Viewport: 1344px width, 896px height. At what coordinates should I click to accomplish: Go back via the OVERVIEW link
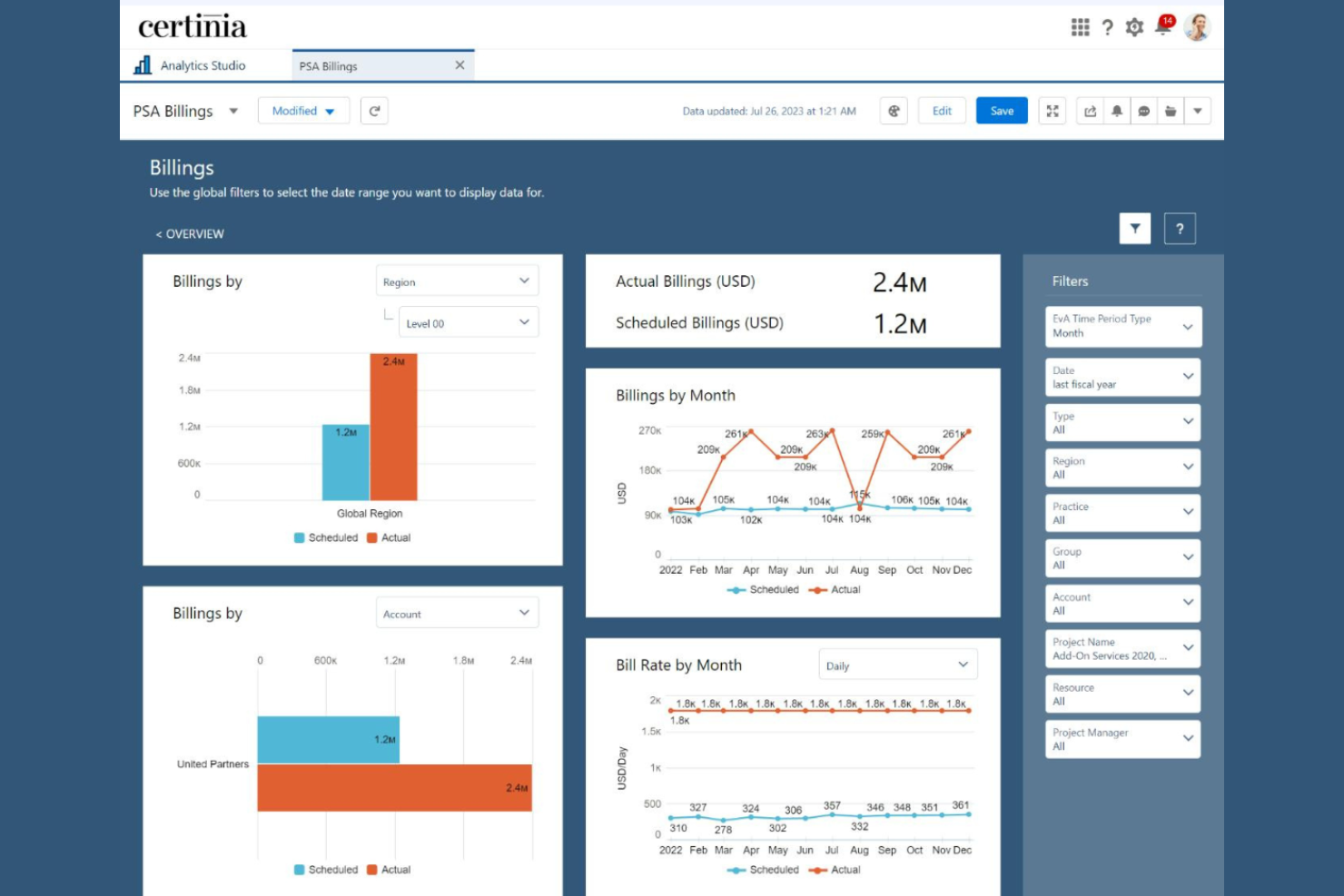pos(190,233)
